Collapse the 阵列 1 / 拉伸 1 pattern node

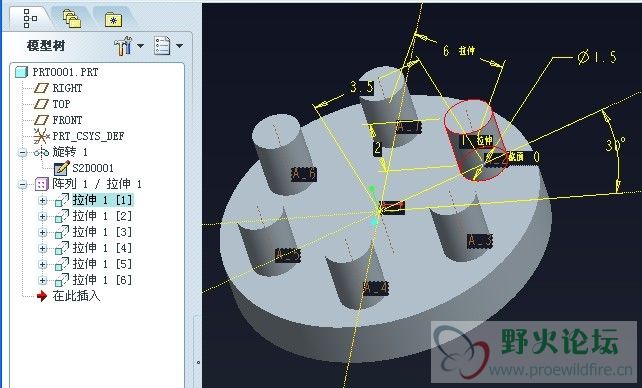pos(23,185)
